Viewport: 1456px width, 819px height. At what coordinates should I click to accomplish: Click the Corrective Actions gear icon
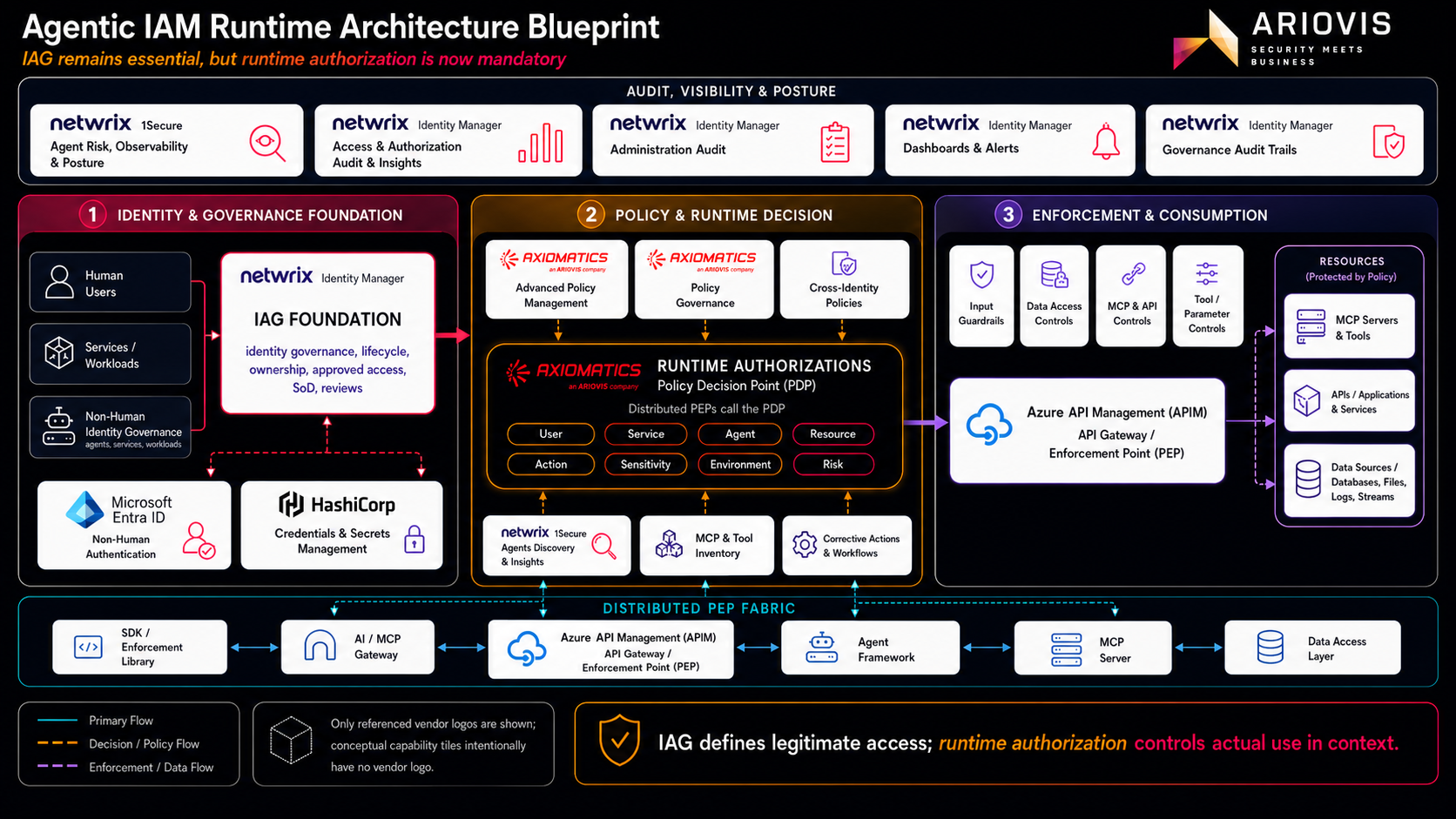804,545
